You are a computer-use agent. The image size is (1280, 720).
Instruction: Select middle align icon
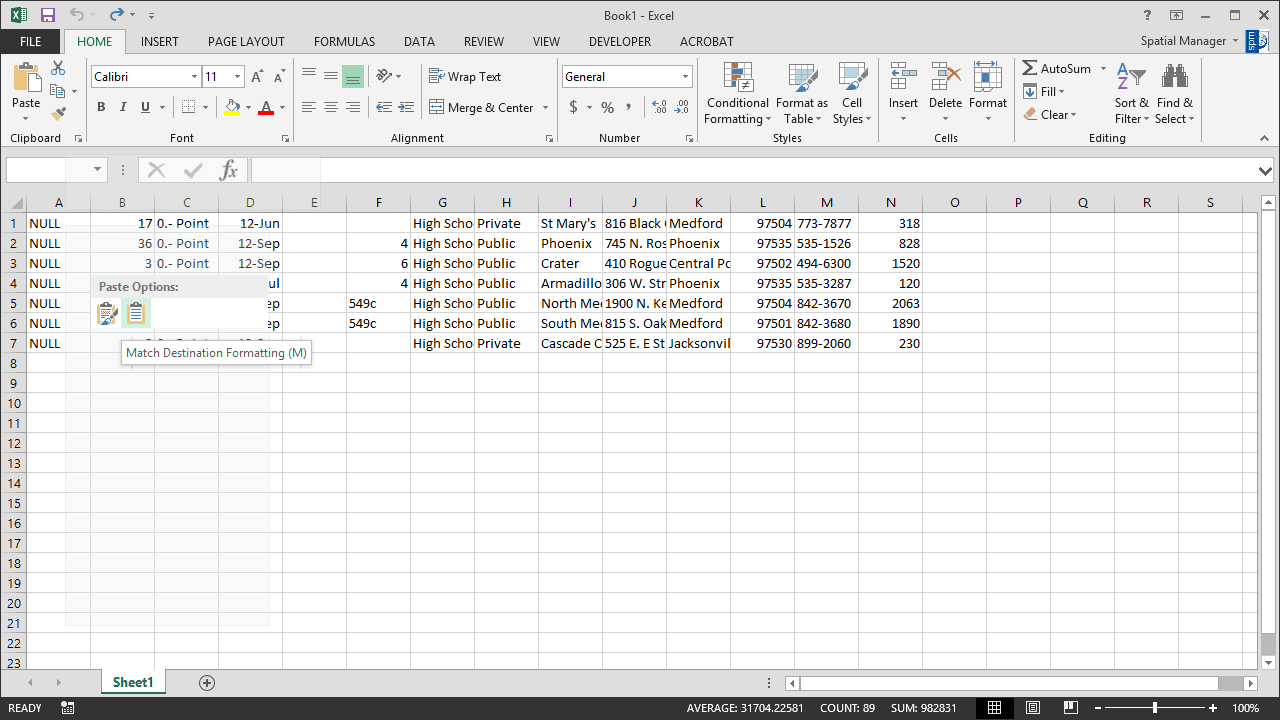331,76
